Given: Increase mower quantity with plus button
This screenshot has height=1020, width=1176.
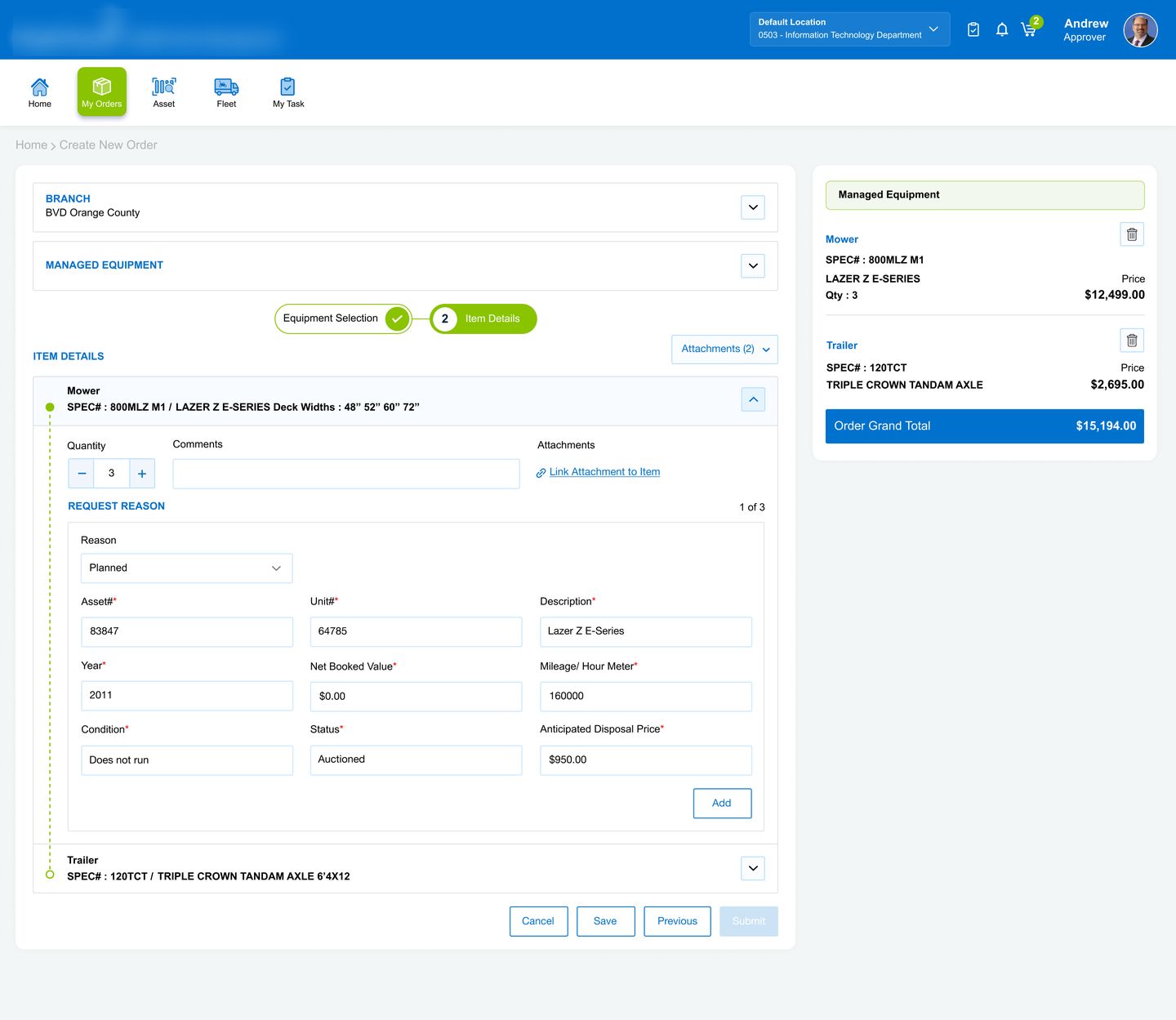Looking at the screenshot, I should (142, 474).
